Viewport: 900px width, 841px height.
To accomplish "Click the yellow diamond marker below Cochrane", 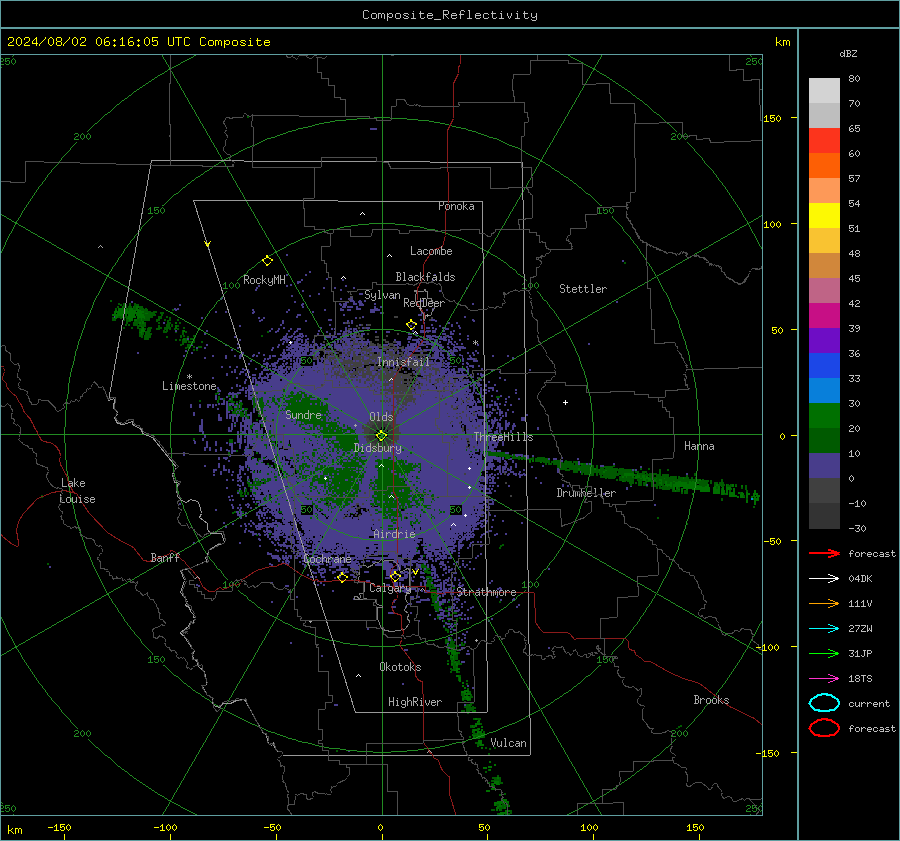I will click(342, 577).
